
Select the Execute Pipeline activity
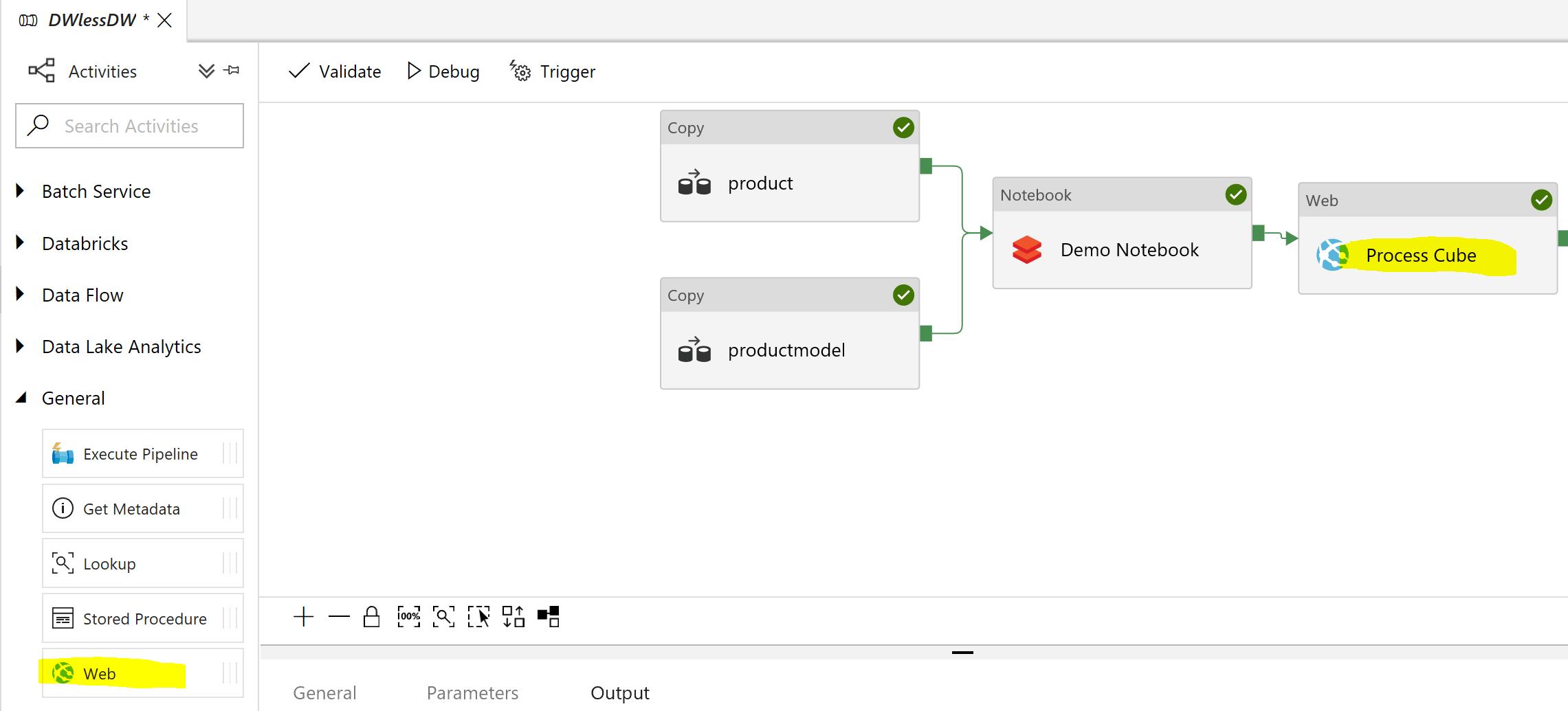tap(143, 453)
